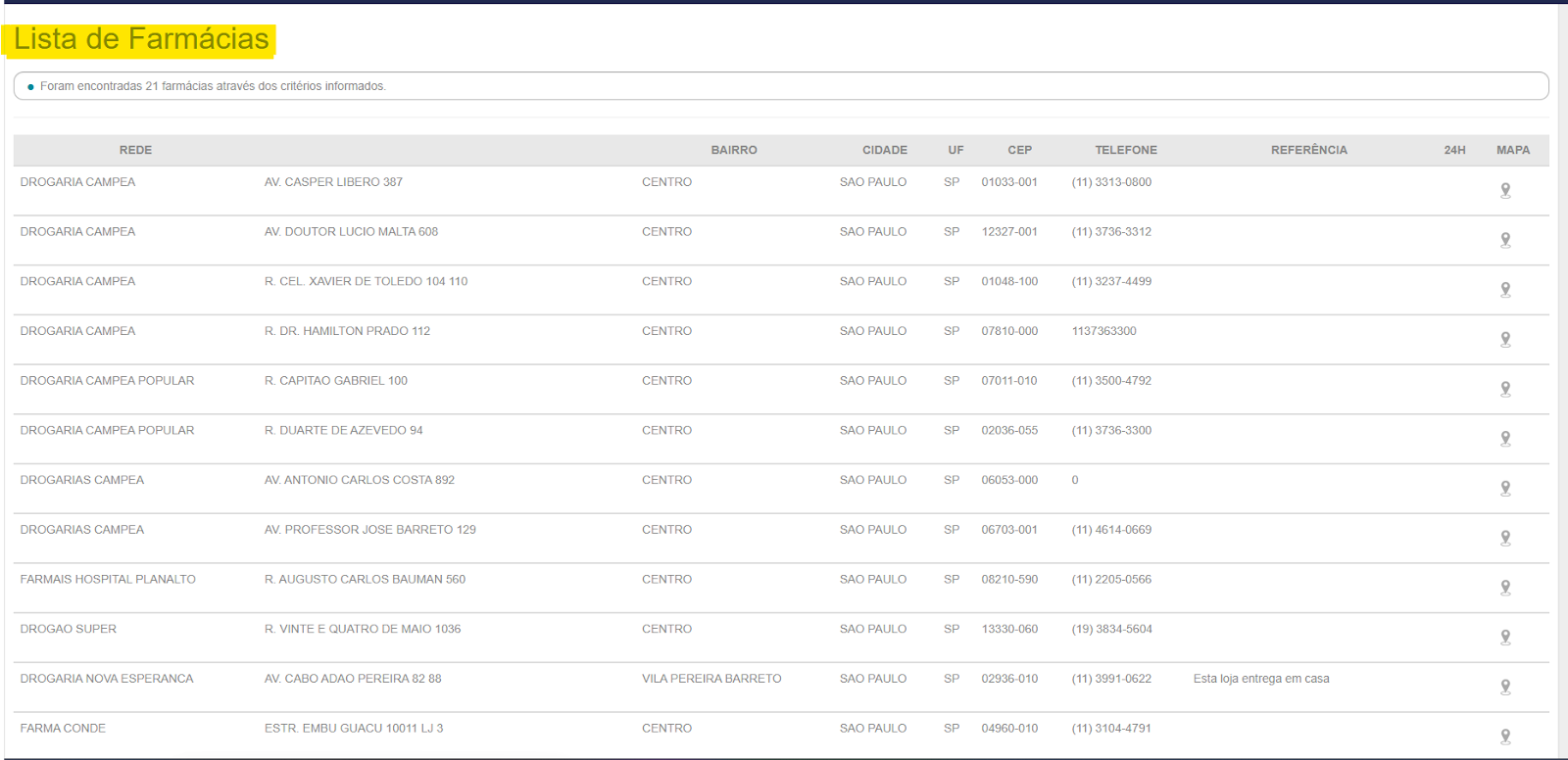Click phone number (11) 3313-0800

[x=1111, y=182]
